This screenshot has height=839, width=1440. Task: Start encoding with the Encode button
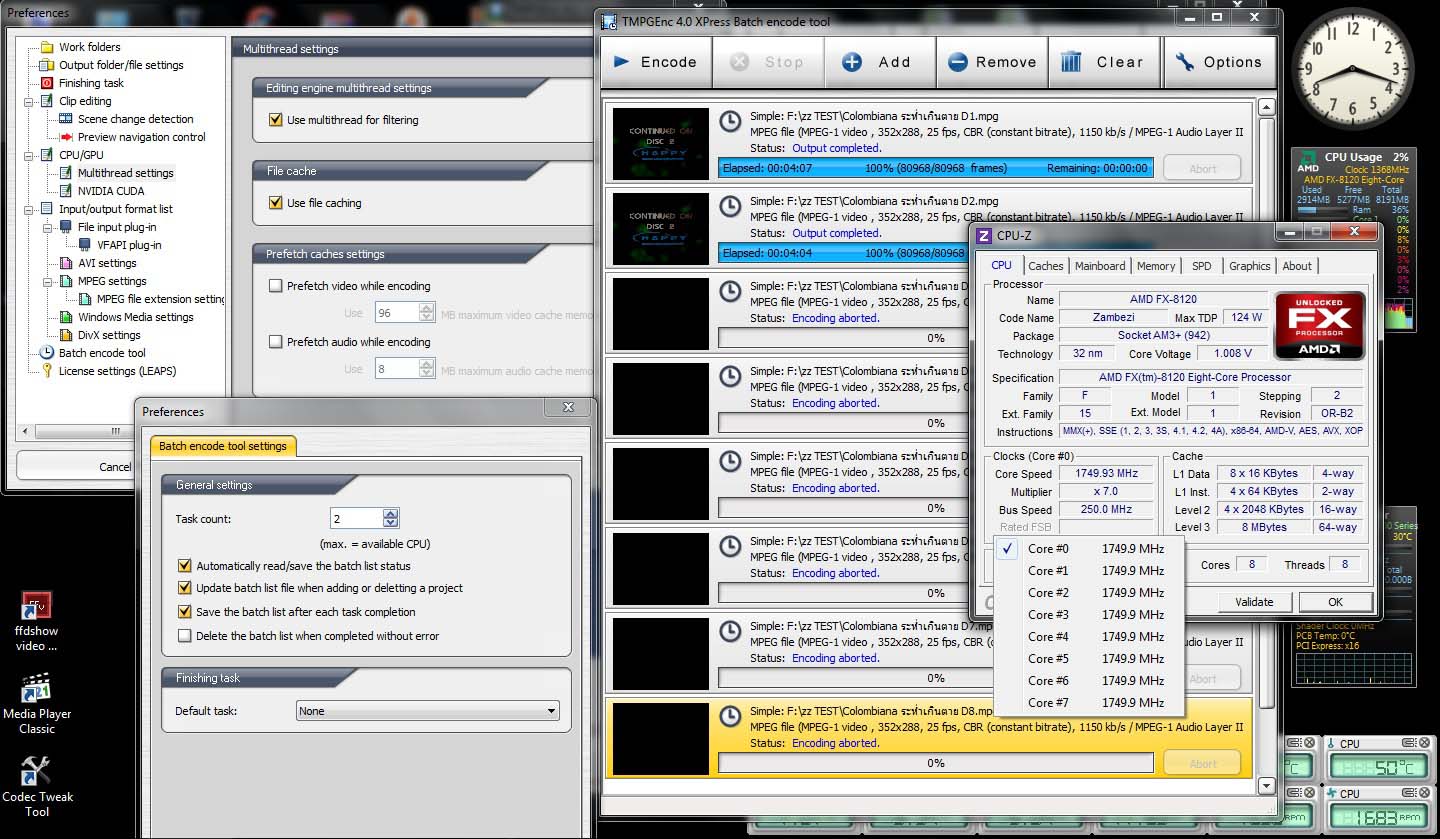(656, 62)
